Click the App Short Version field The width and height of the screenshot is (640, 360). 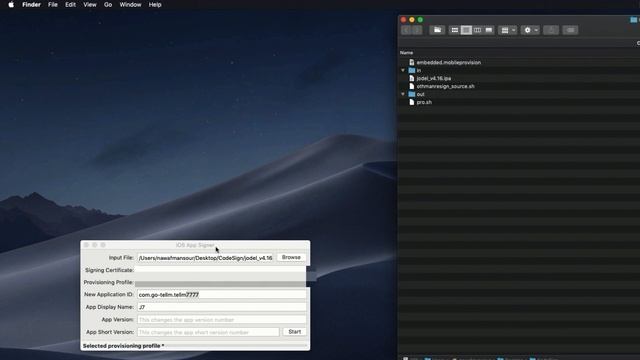click(208, 332)
